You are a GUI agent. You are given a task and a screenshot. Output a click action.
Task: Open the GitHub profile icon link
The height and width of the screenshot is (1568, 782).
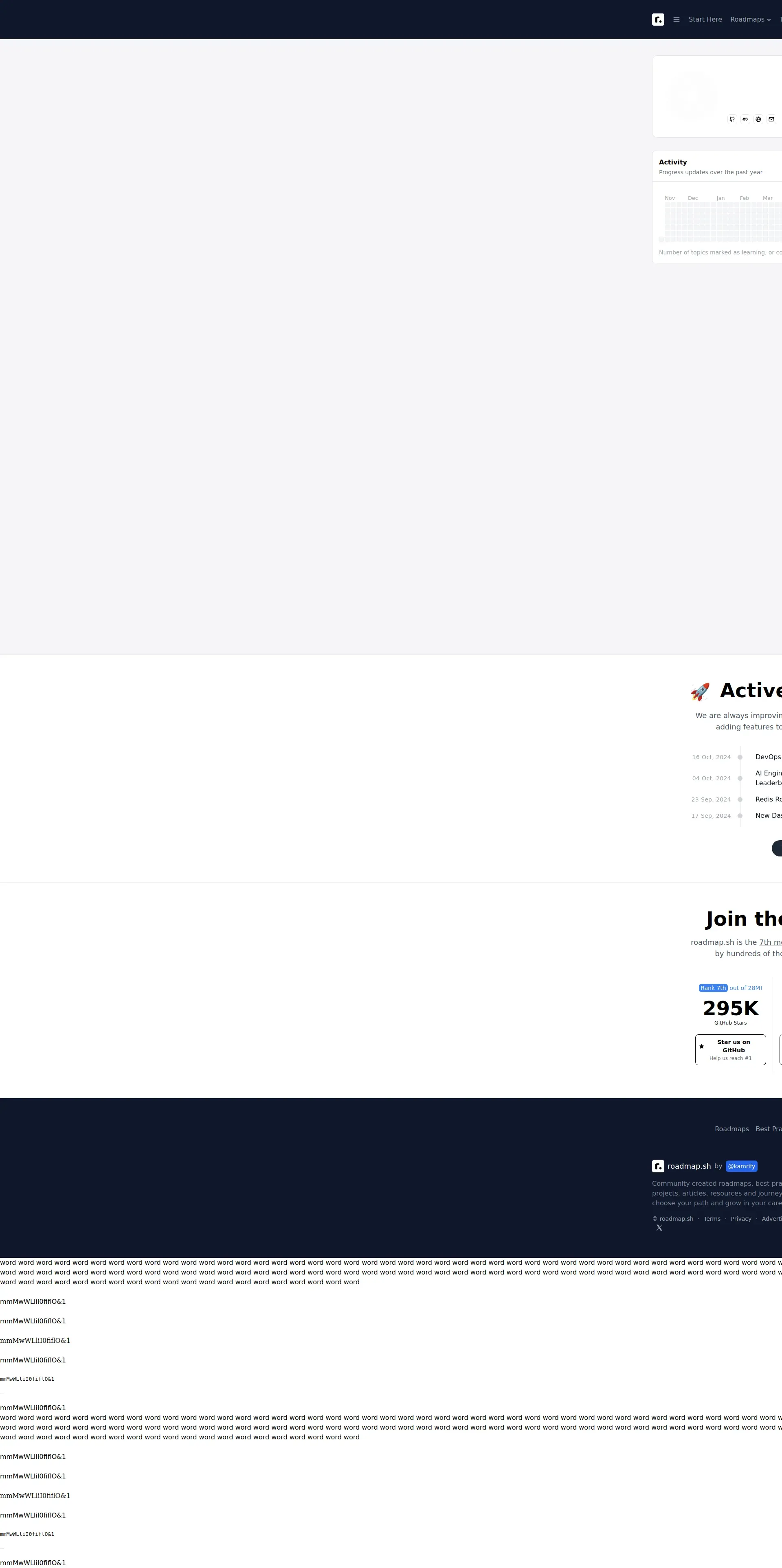(732, 119)
